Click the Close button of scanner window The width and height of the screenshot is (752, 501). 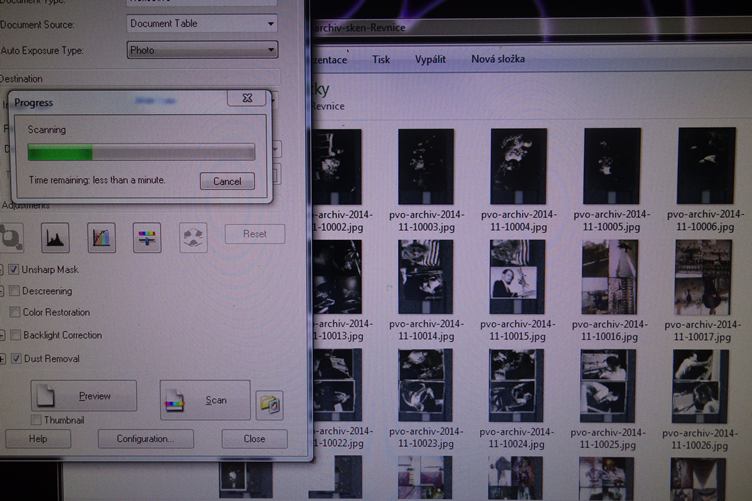point(254,439)
